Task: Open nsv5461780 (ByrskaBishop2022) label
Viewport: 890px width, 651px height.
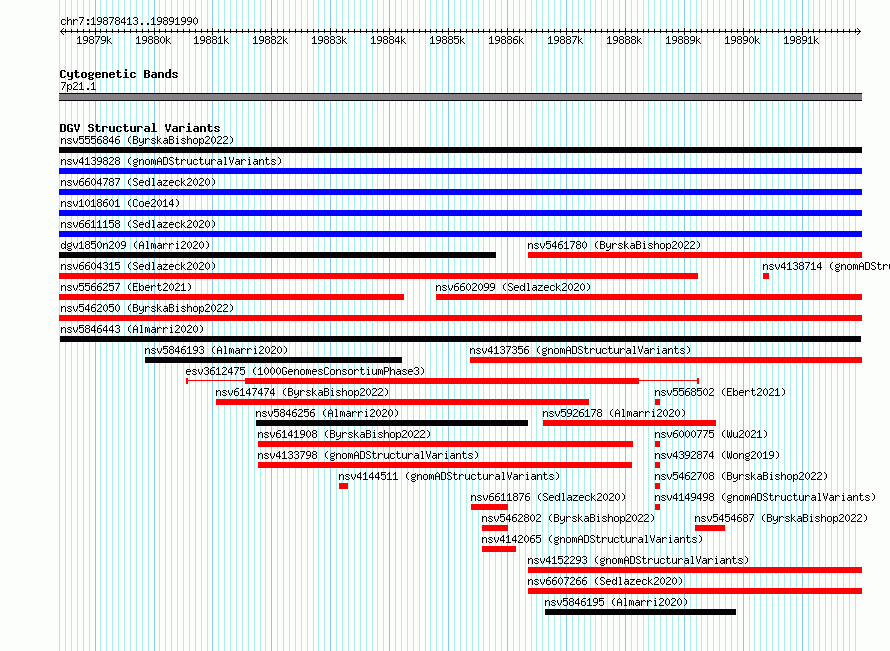Action: [614, 245]
